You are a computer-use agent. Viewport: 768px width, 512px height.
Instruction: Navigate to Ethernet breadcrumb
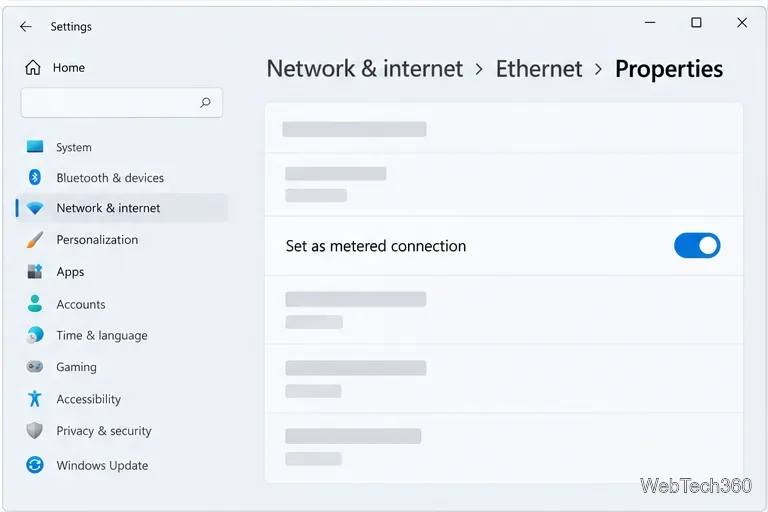539,69
